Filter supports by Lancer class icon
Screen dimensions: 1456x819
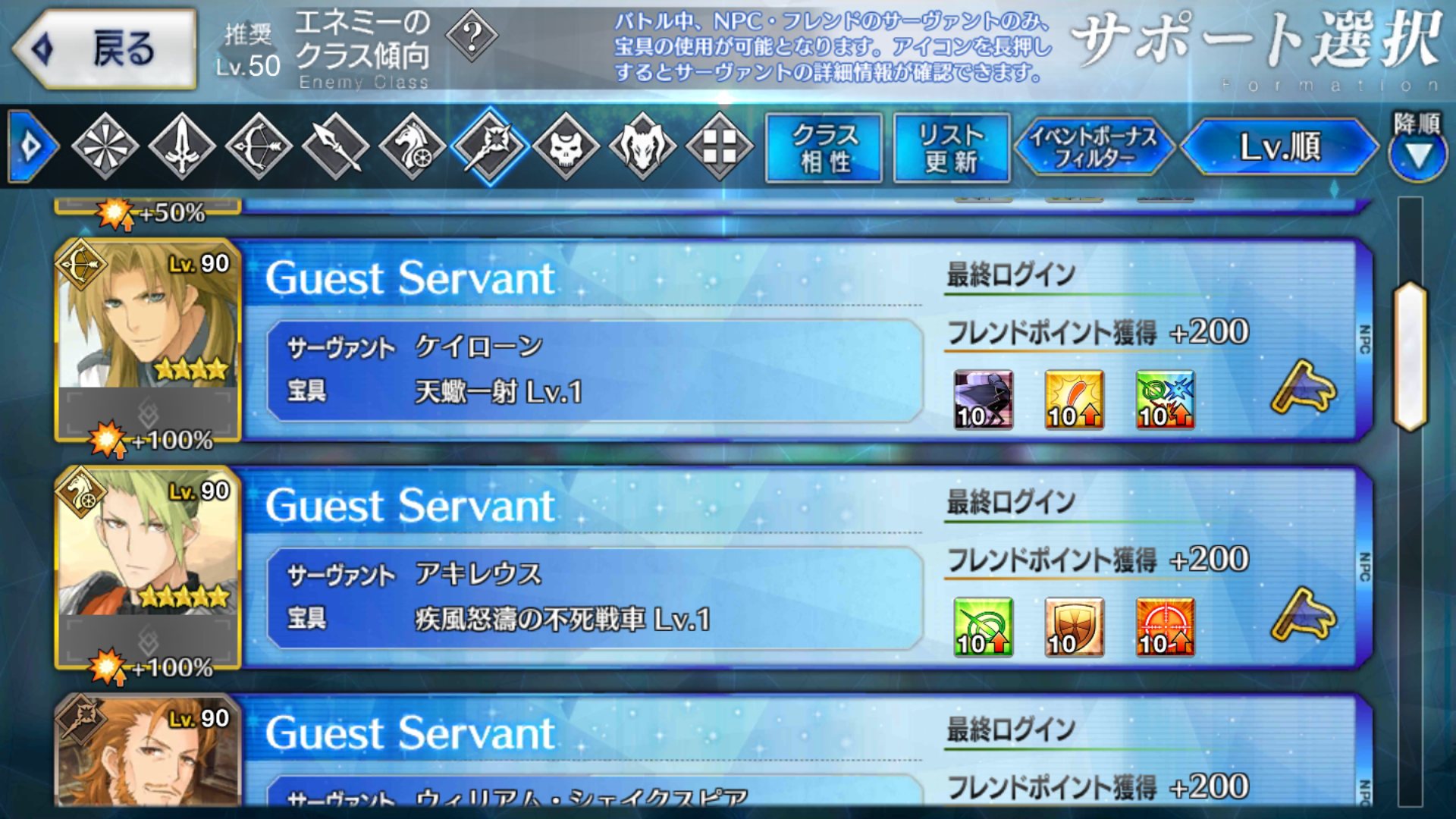pyautogui.click(x=335, y=146)
